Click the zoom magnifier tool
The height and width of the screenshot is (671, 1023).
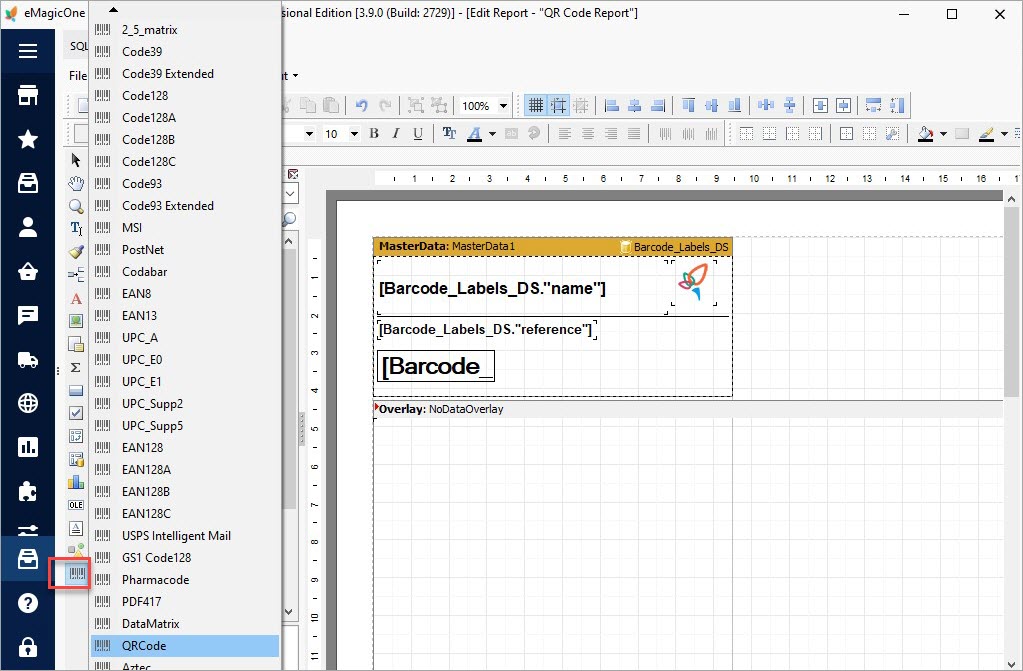pos(76,206)
